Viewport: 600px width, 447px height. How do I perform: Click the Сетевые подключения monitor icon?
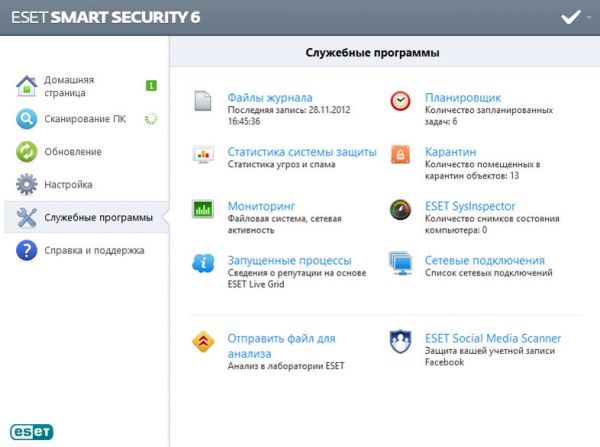(400, 263)
